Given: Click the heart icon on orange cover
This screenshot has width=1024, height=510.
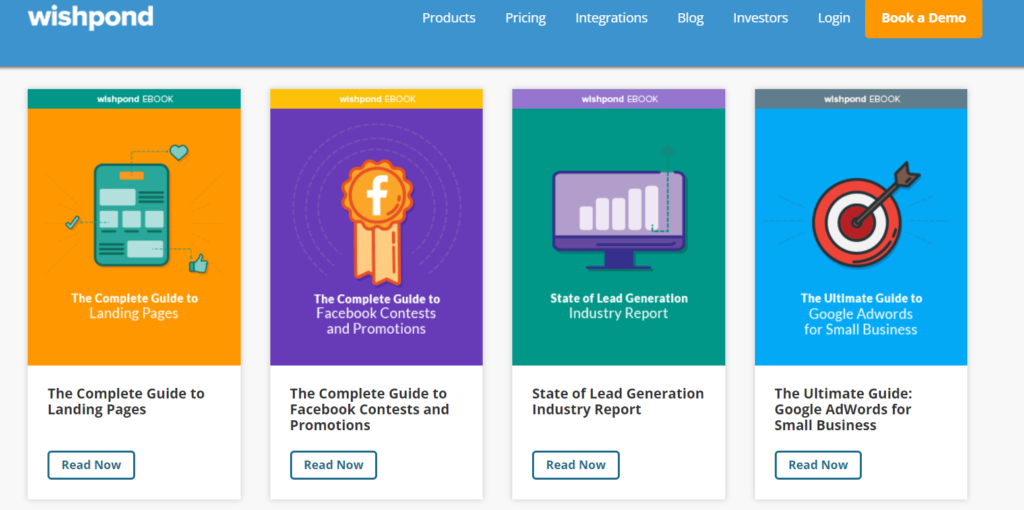Looking at the screenshot, I should pos(179,153).
